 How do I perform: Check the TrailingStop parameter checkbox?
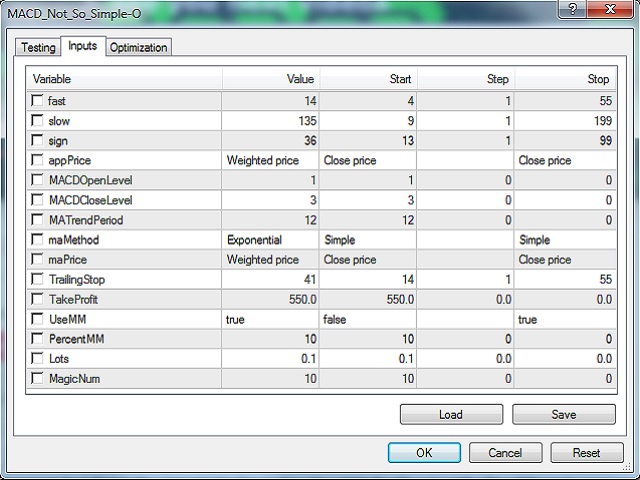(x=38, y=280)
